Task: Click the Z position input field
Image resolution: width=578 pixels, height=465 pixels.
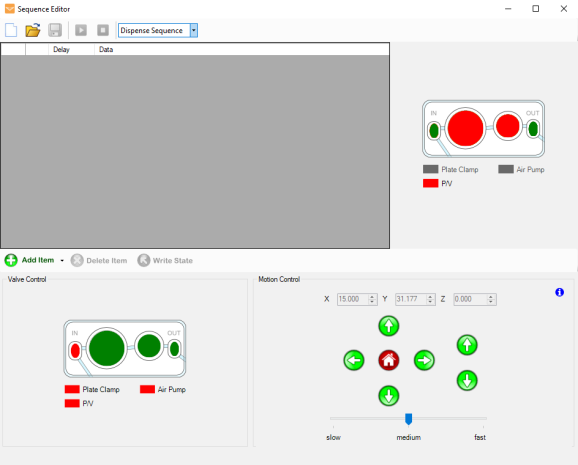Action: pyautogui.click(x=470, y=299)
